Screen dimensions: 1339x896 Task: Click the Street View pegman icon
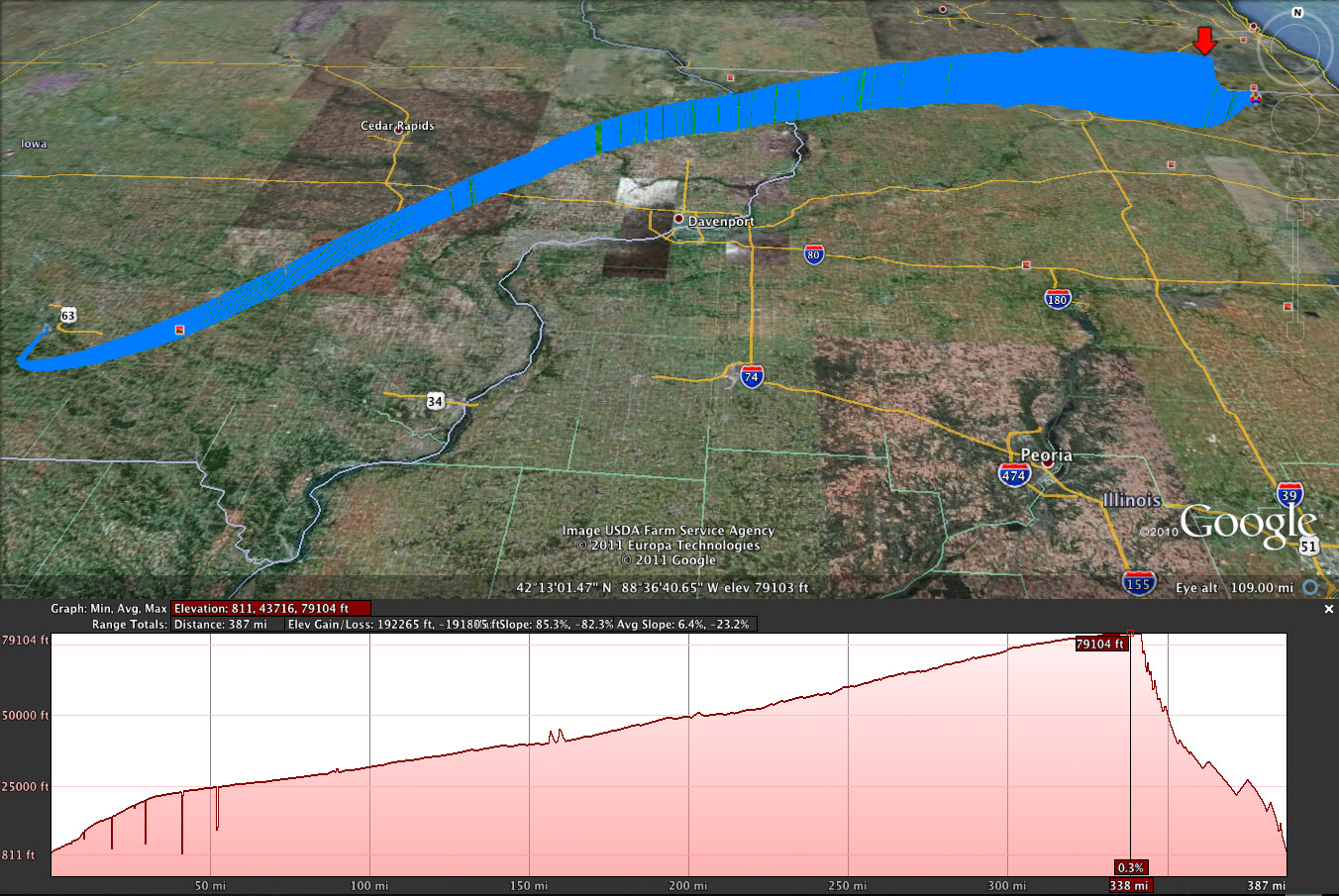(1296, 174)
